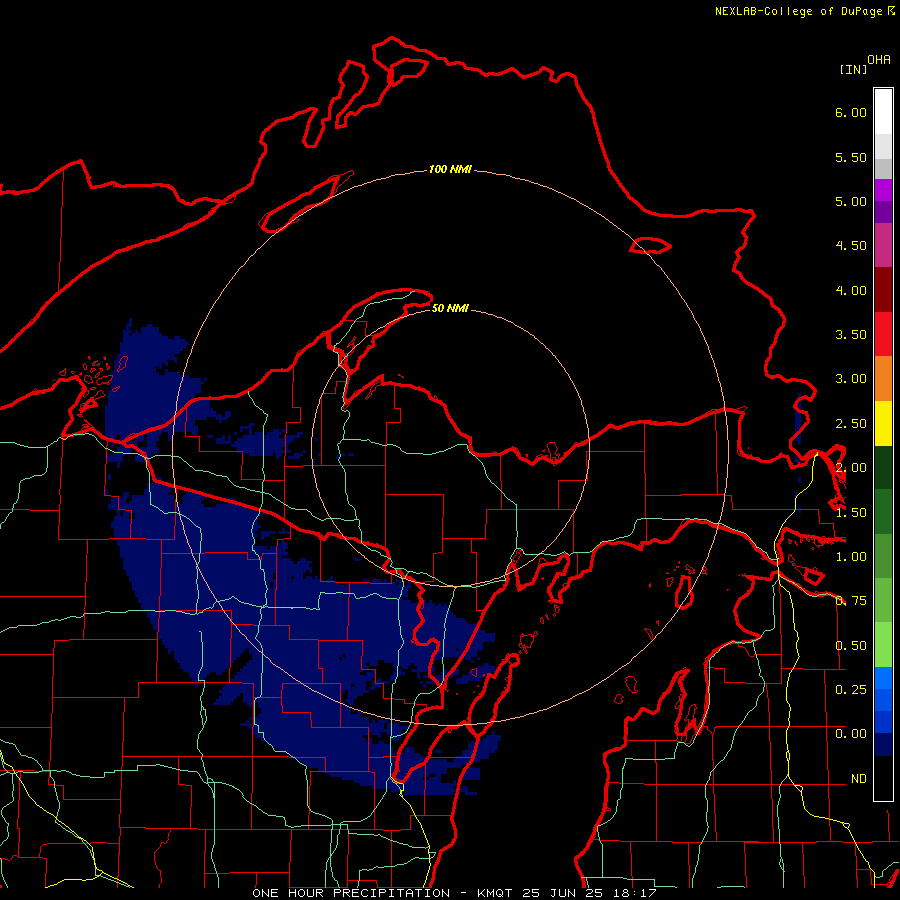Click the 0.50 legend value
The image size is (900, 900).
[x=851, y=646]
